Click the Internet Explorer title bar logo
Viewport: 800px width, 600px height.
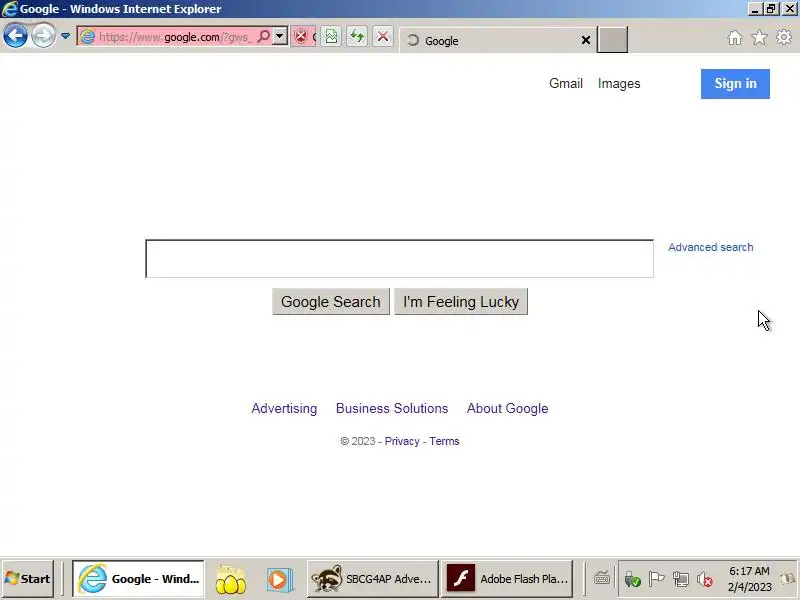(x=10, y=9)
